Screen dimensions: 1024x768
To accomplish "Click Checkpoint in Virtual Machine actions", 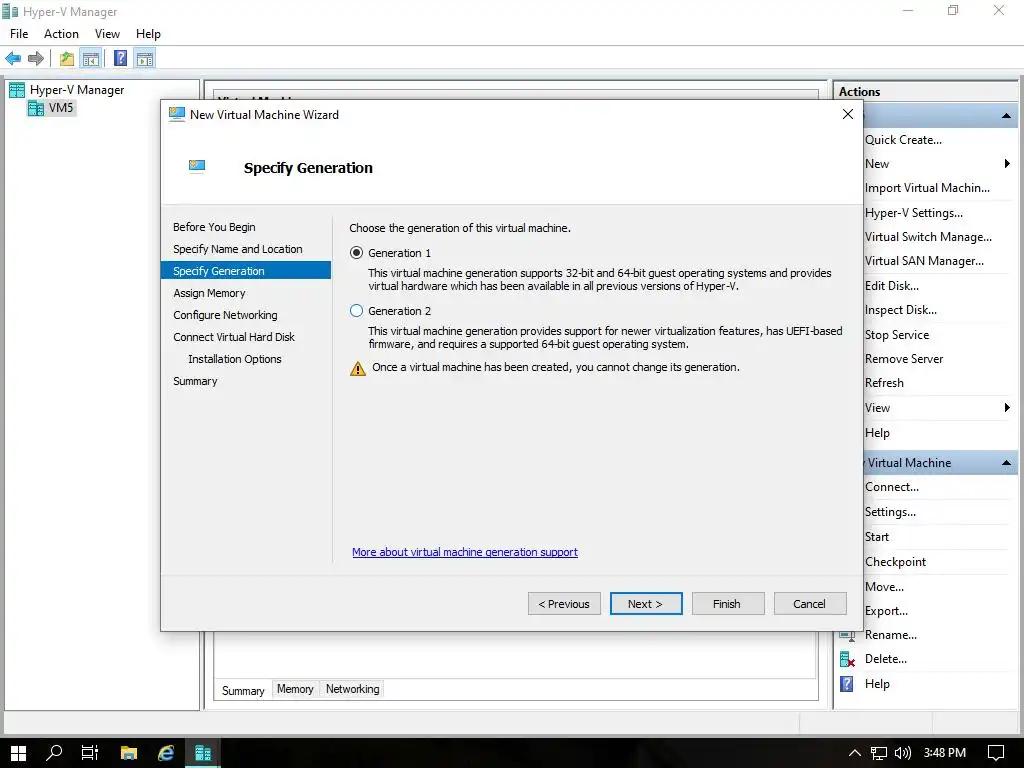I will tap(896, 562).
